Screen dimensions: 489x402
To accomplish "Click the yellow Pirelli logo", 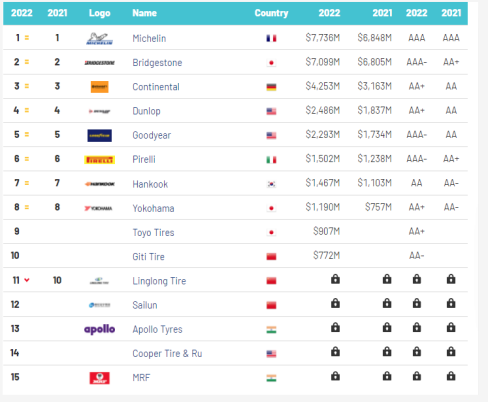I will 99,160.
